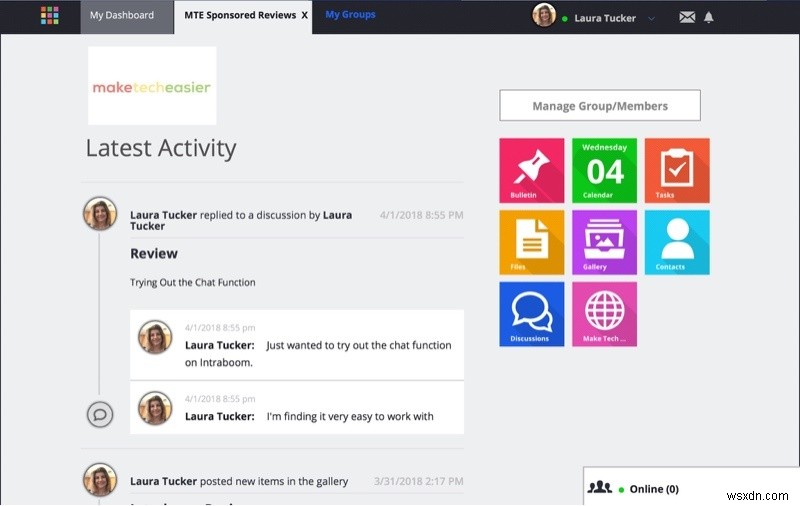
Task: Click the maketecheasier group logo
Action: pyautogui.click(x=152, y=86)
